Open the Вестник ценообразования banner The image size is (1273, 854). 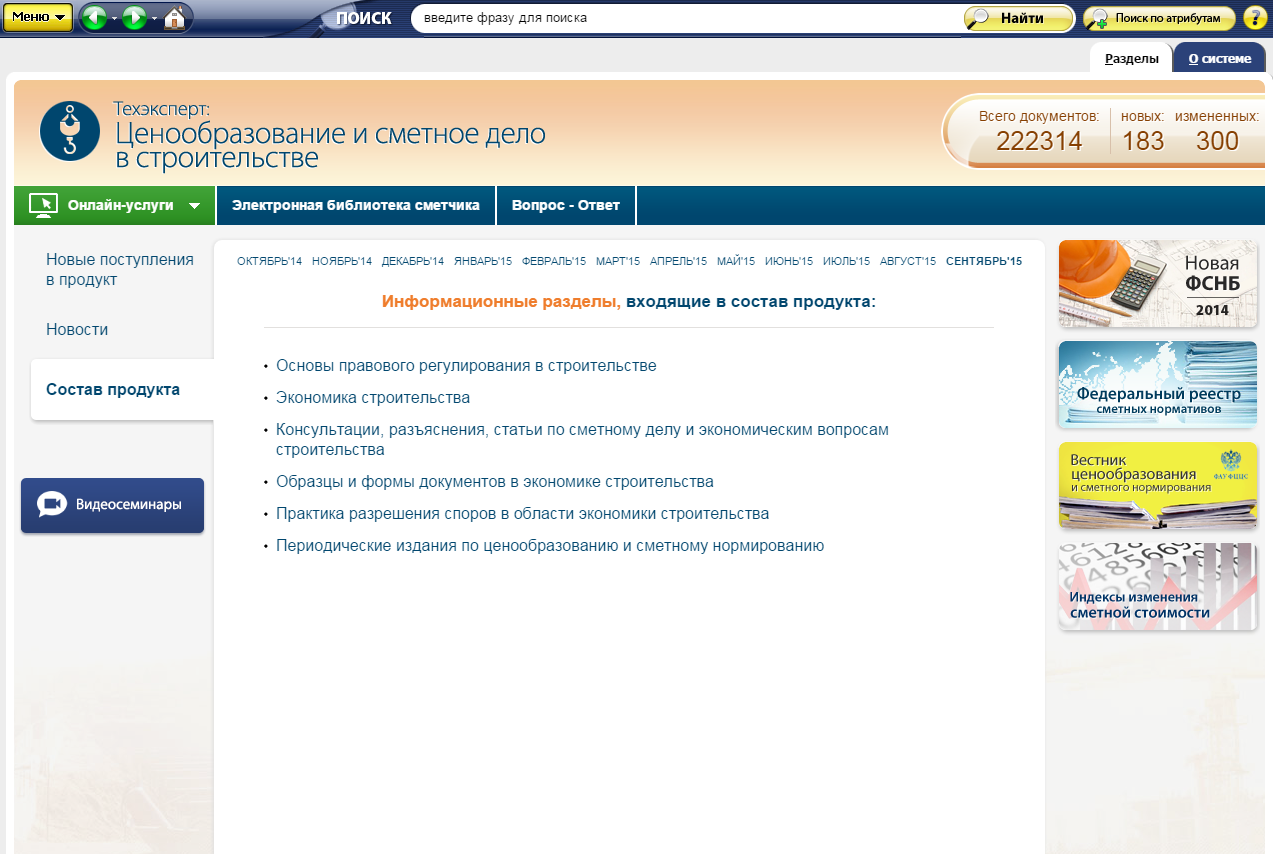click(1157, 485)
